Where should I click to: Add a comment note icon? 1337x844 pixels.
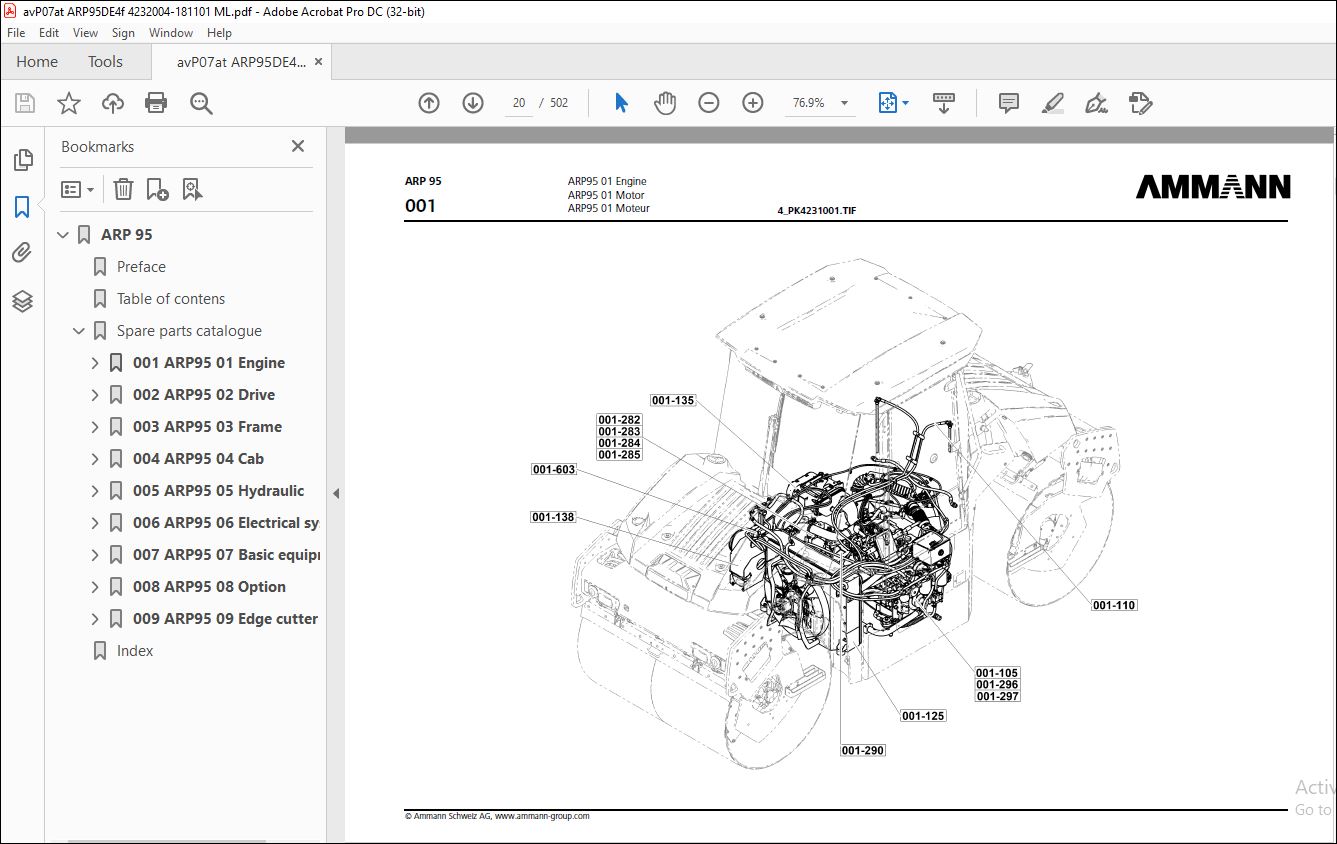click(1009, 103)
